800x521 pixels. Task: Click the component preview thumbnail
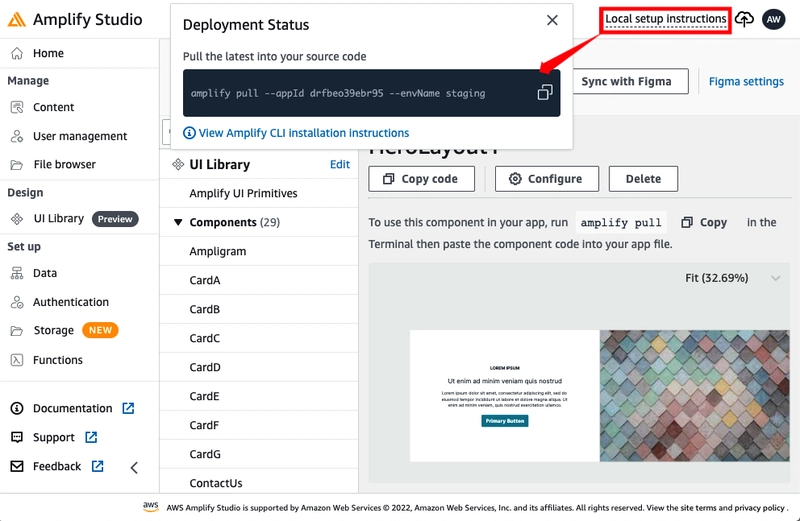coord(599,396)
